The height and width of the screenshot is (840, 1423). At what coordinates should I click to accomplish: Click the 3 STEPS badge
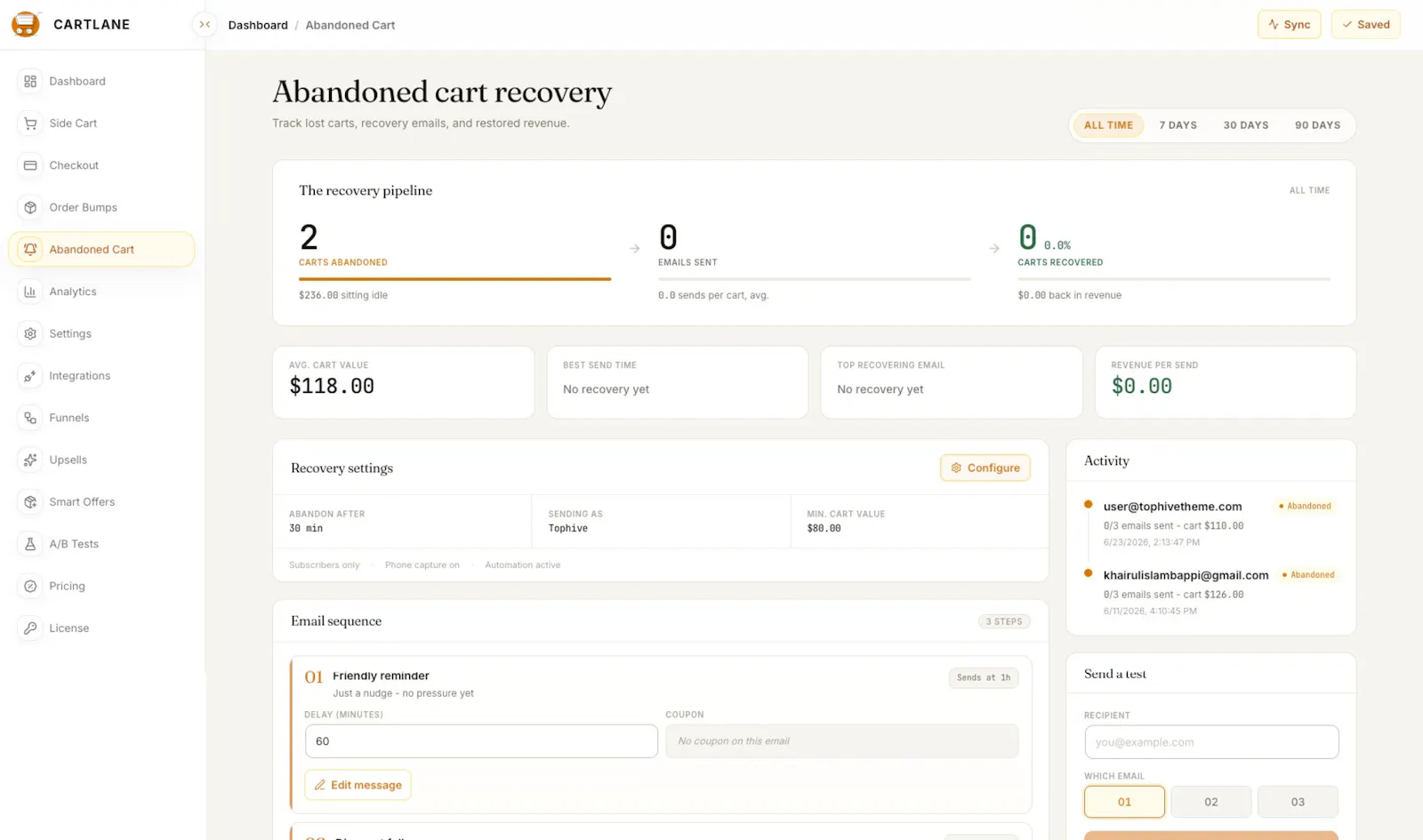click(x=1004, y=621)
